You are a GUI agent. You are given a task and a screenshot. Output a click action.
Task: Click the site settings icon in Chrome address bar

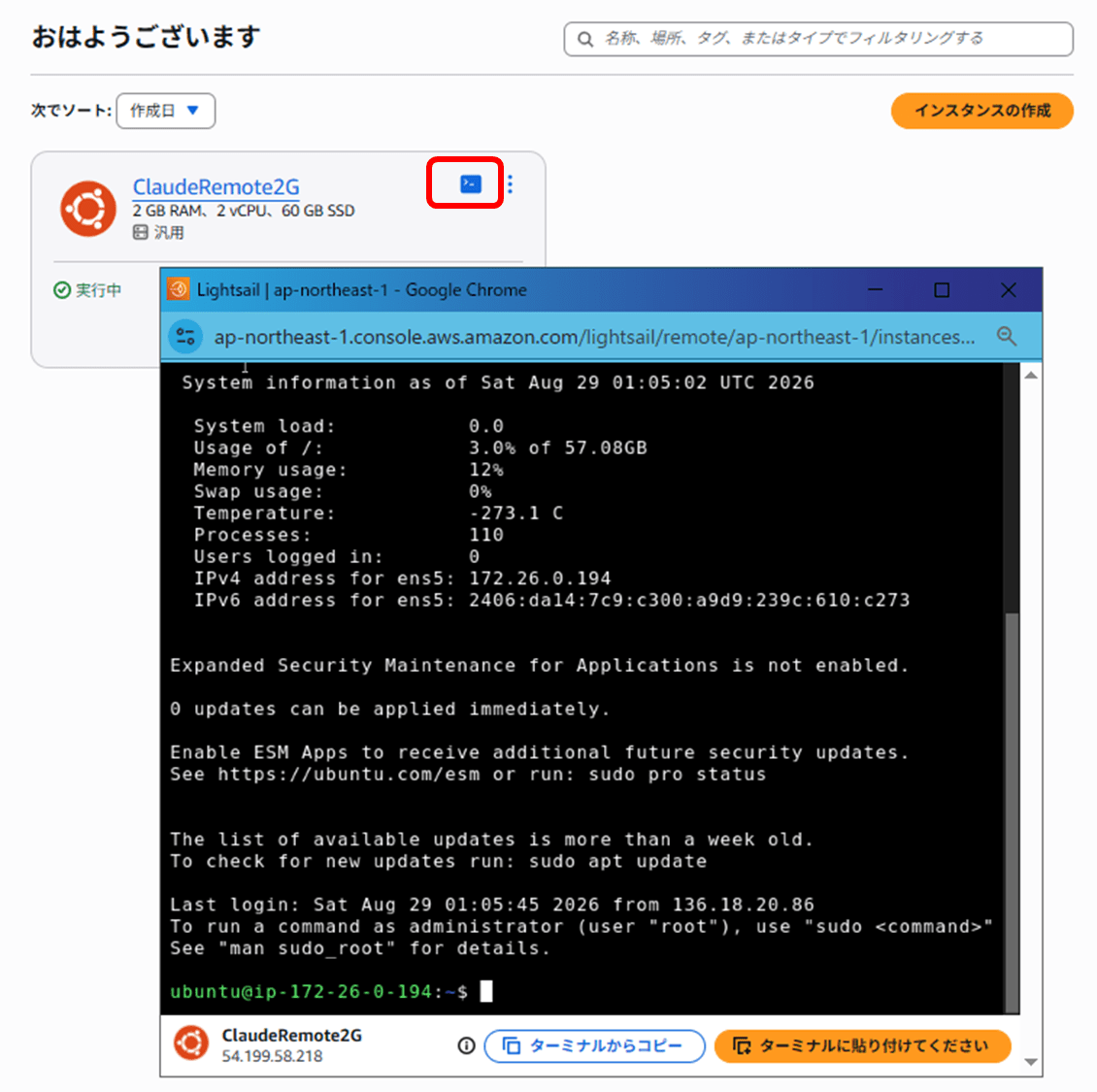click(x=186, y=337)
